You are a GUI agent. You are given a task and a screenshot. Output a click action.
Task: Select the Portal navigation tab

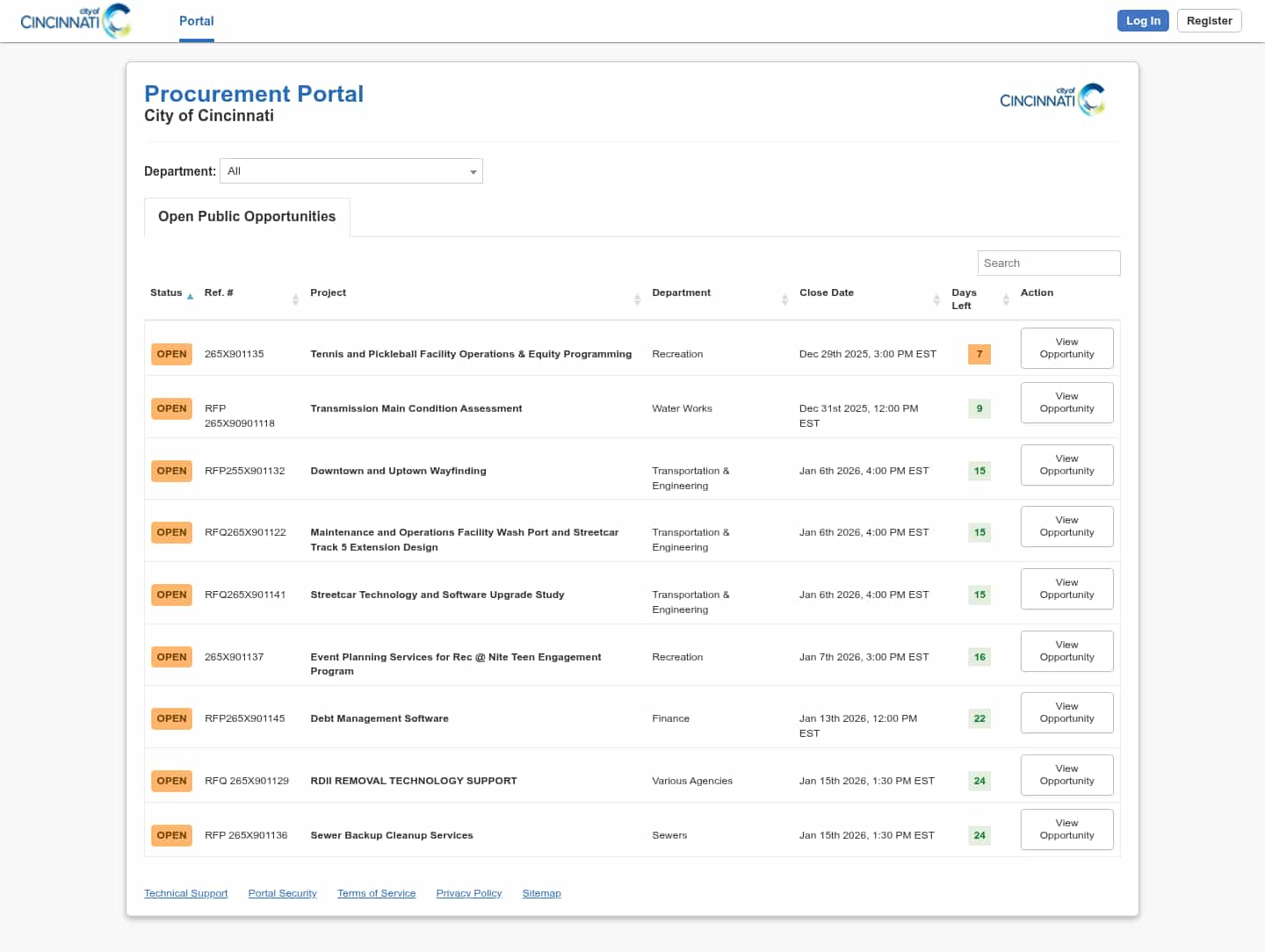click(x=197, y=21)
